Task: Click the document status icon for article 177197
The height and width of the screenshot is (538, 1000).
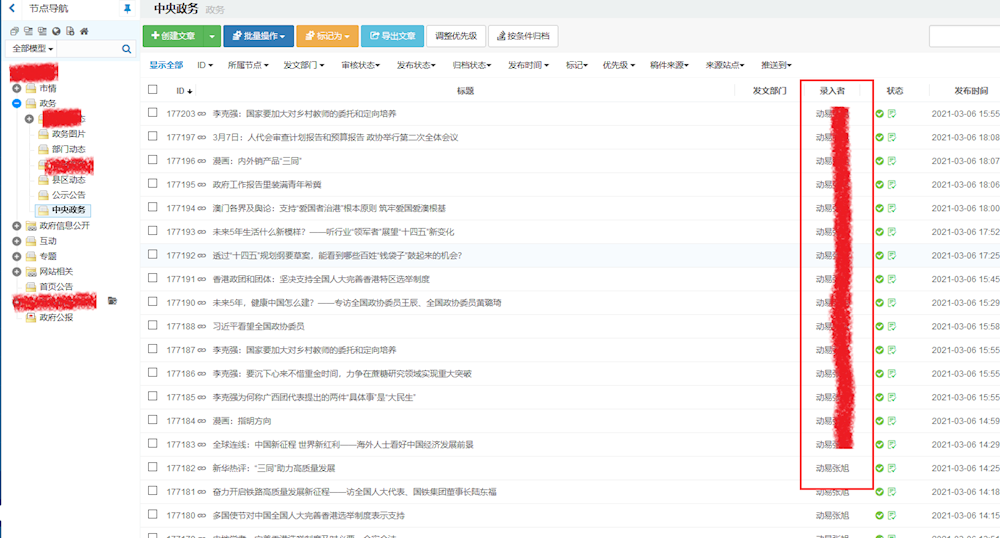Action: pos(892,137)
